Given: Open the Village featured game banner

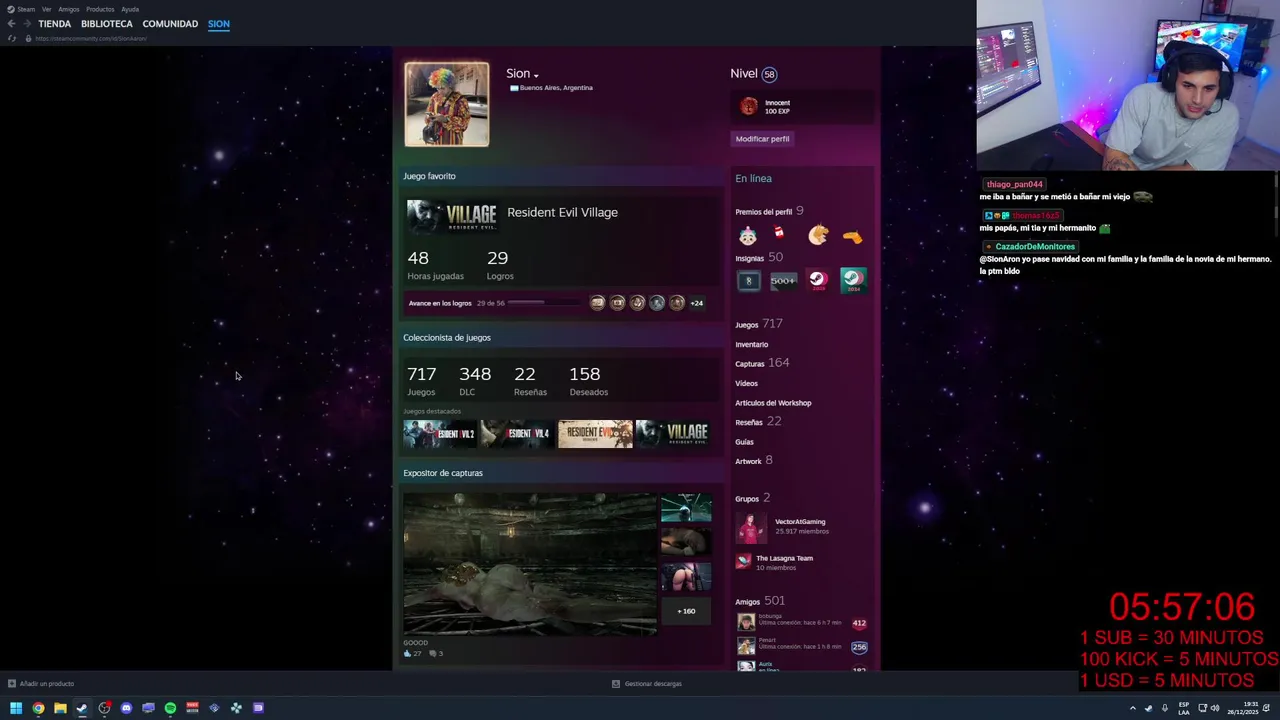Looking at the screenshot, I should [673, 433].
